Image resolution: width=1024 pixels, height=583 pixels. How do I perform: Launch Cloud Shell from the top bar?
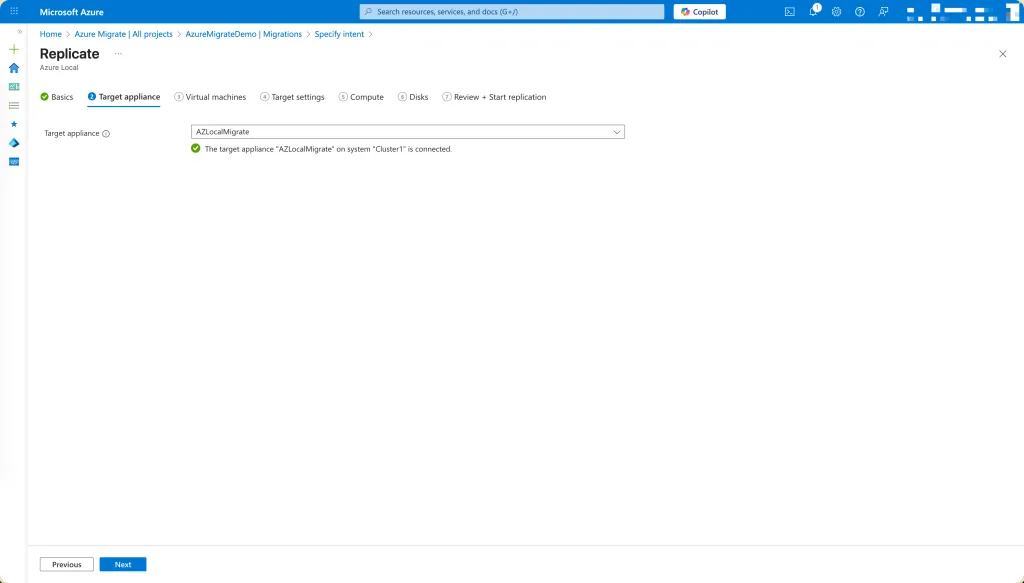click(790, 12)
